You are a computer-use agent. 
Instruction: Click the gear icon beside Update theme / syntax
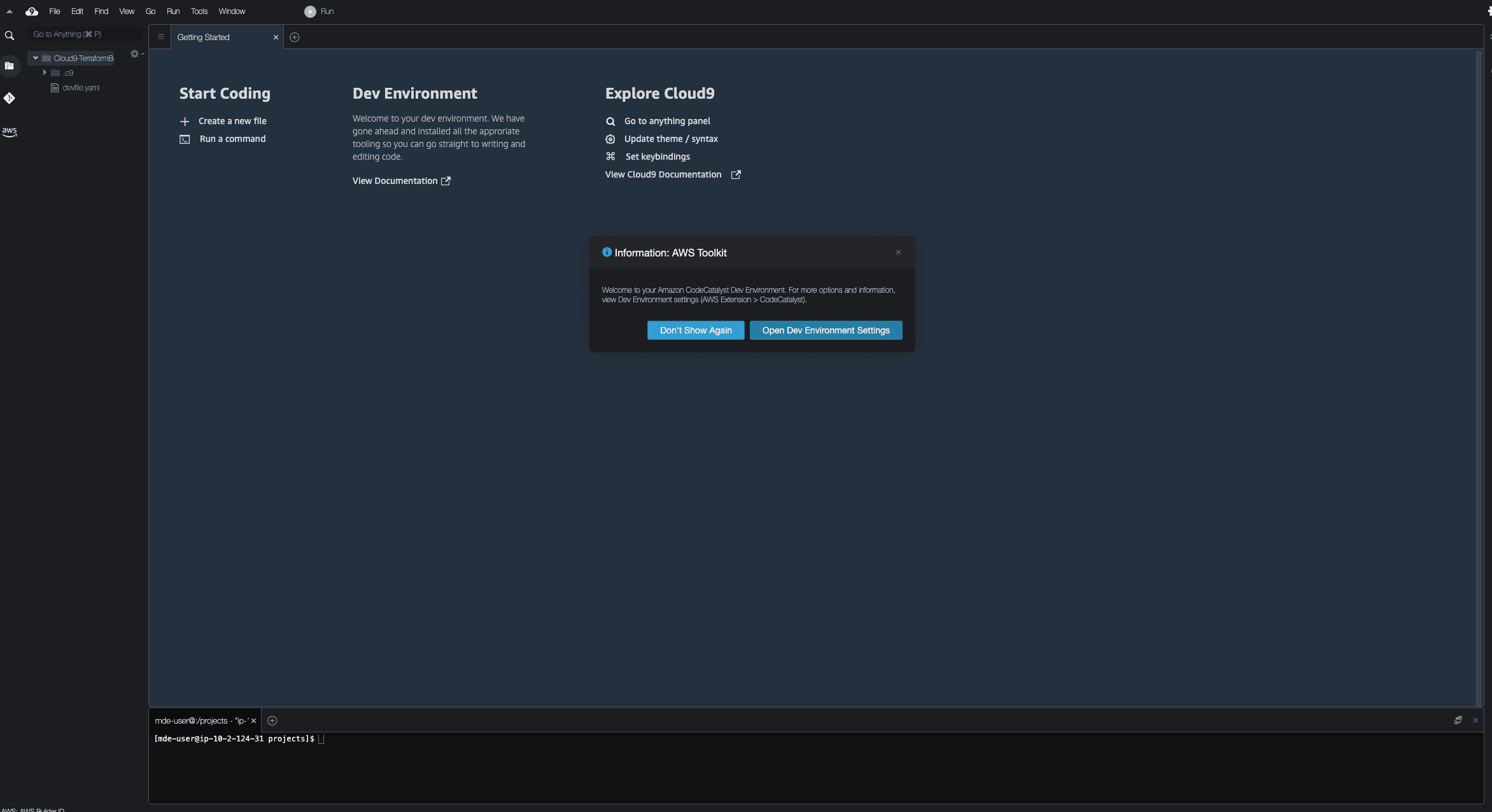tap(610, 139)
